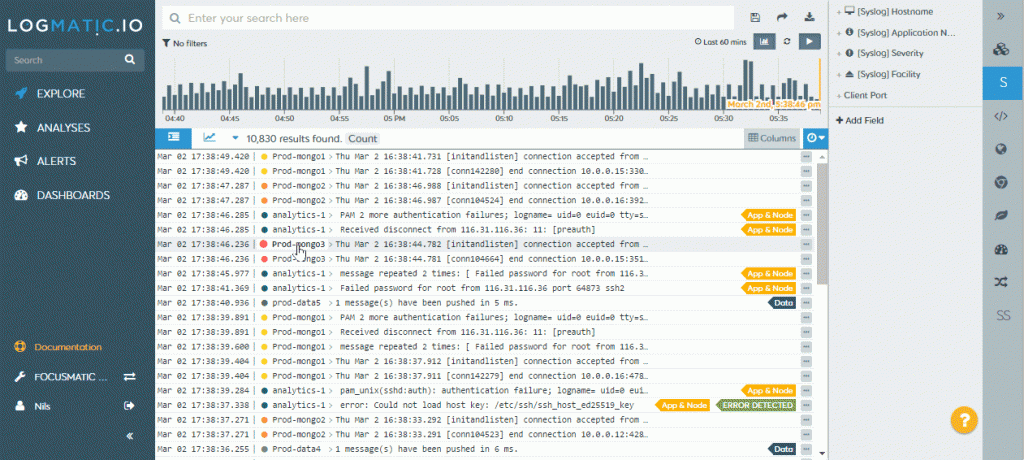Log out using the icon beside Nils

pos(129,406)
